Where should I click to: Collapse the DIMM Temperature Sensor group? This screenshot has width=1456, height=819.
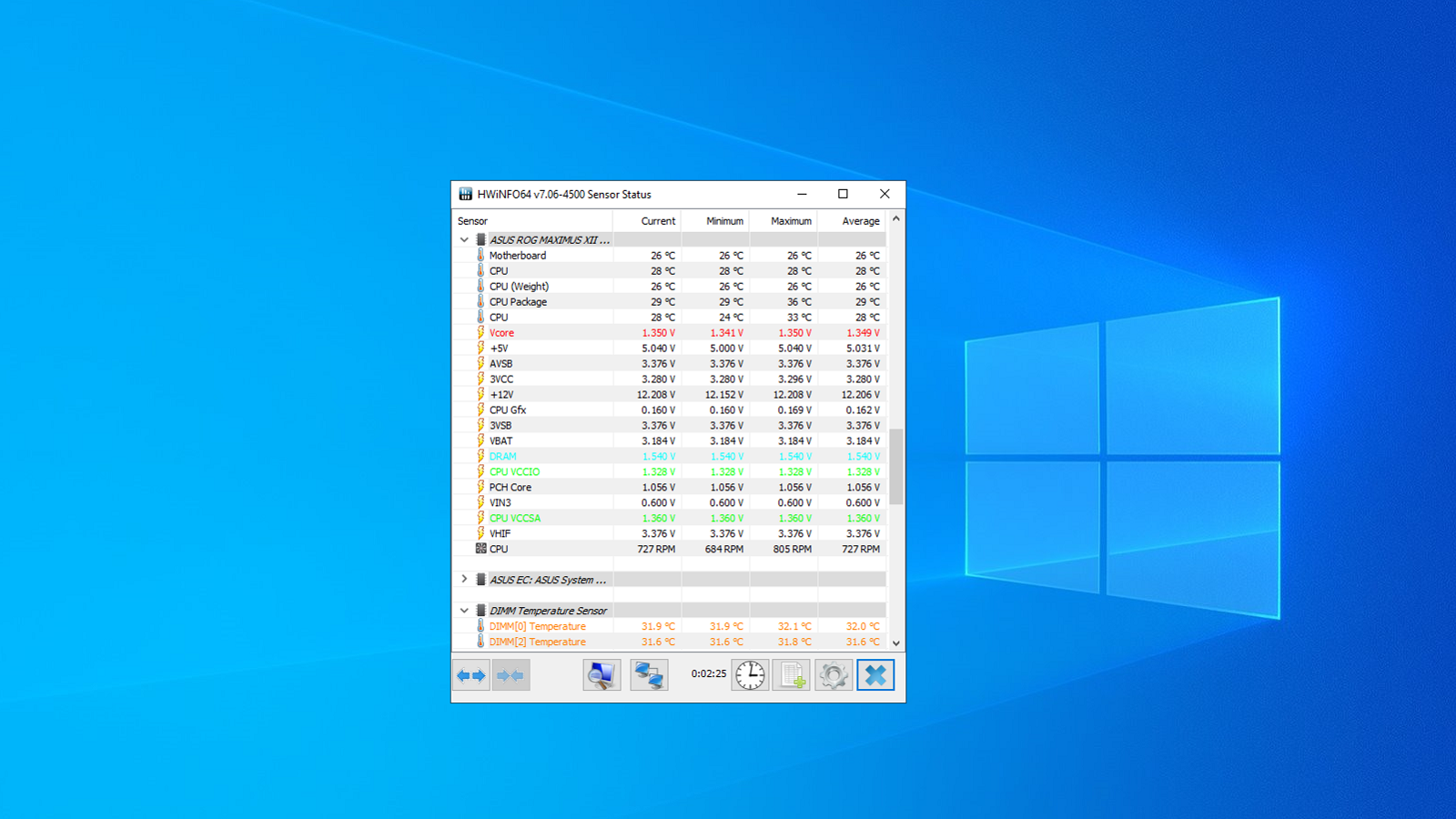click(464, 611)
